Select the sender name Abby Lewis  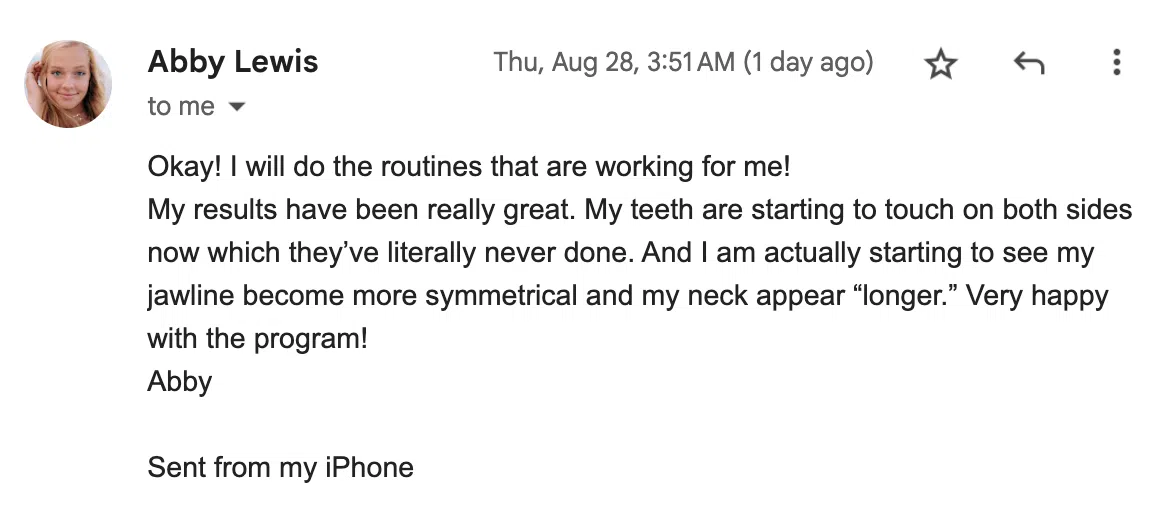tap(233, 61)
